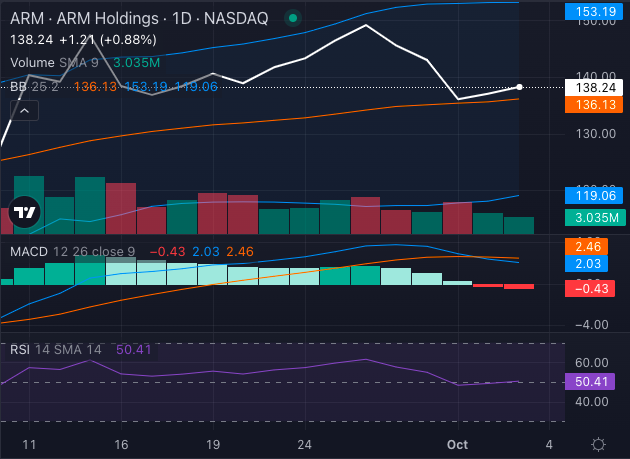Click the TradingView logo icon

[x=24, y=212]
